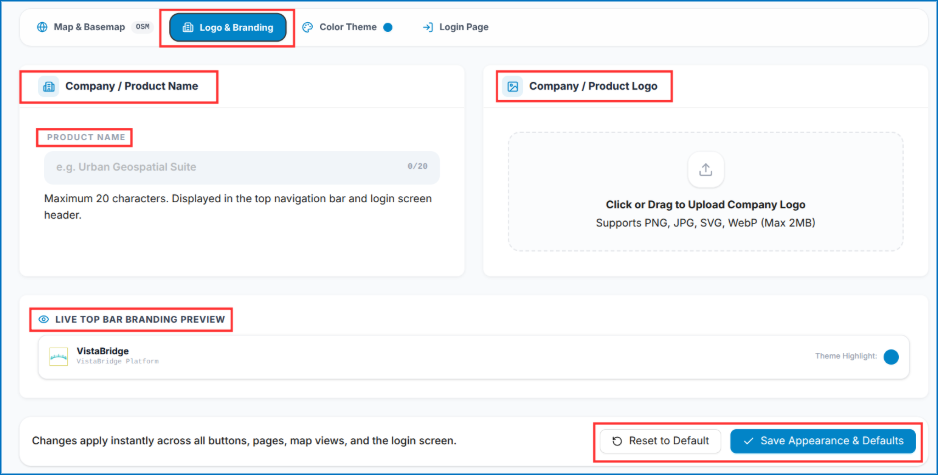939x475 pixels.
Task: Click the OSM badge on Map tab
Action: [143, 27]
